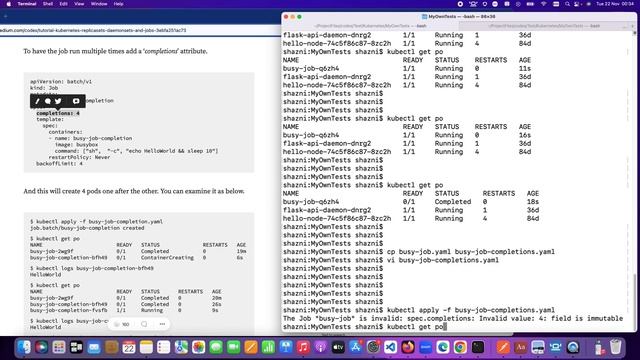Open Apple TV from the Dock
The height and width of the screenshot is (360, 640).
[x=338, y=347]
